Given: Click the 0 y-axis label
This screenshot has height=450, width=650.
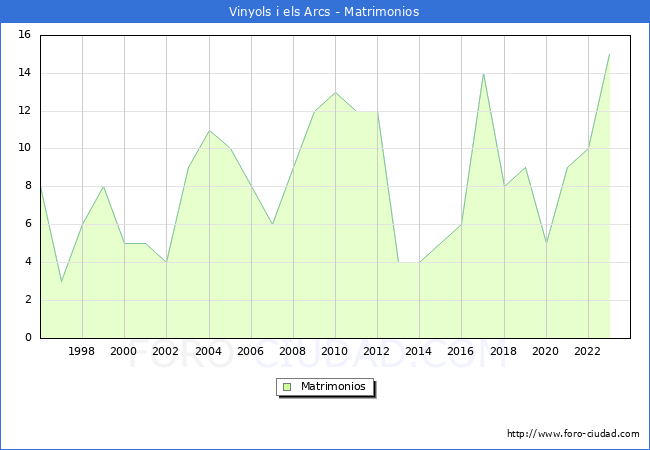Looking at the screenshot, I should pos(28,338).
